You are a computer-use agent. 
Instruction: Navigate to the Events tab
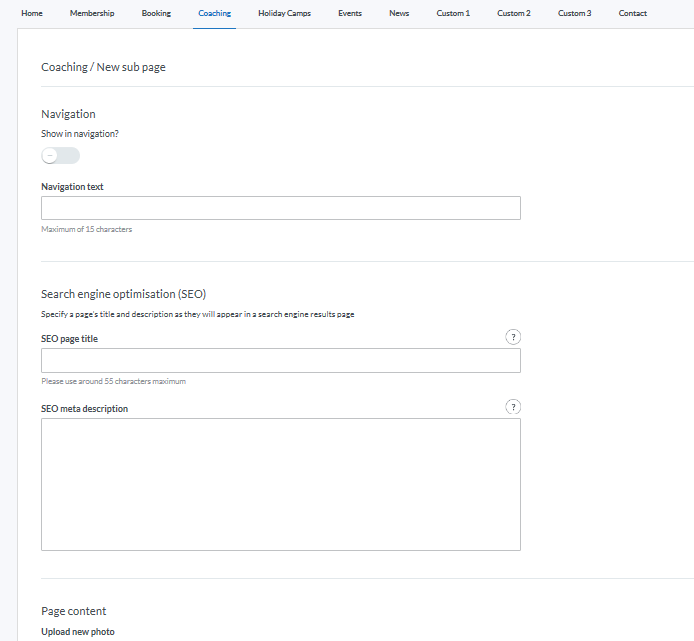(350, 14)
